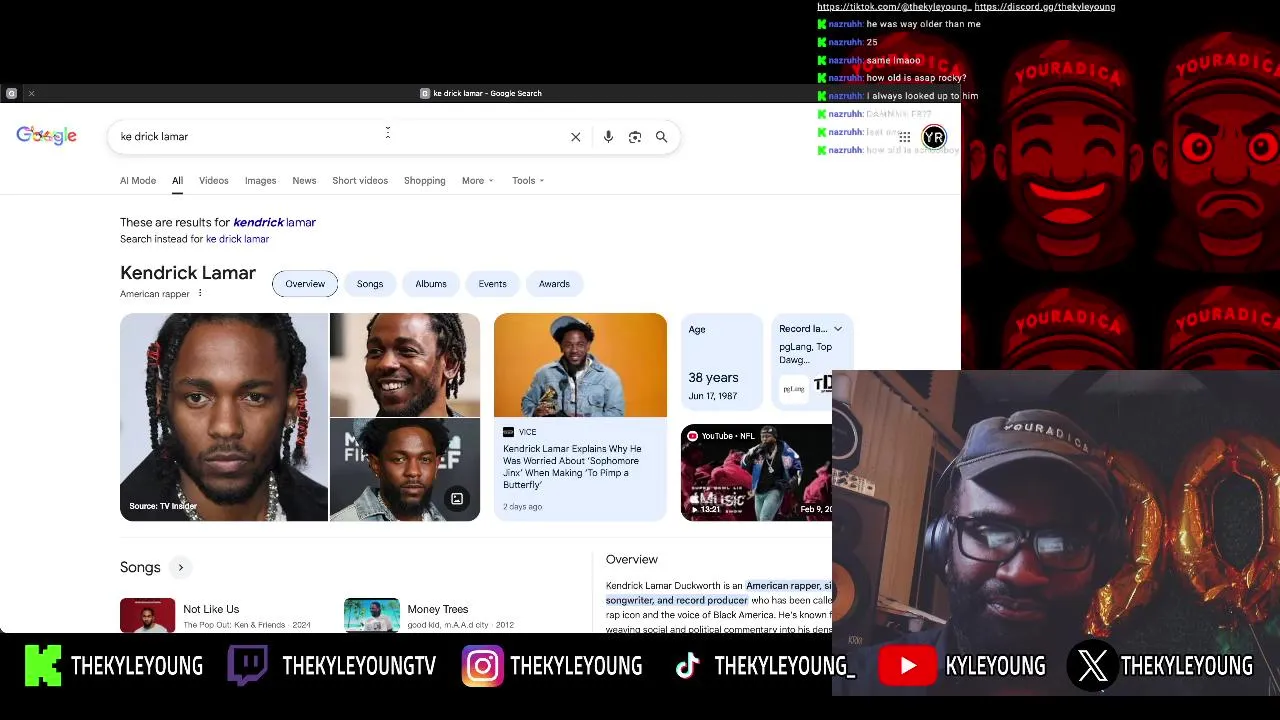
Task: Click the magnifying glass search icon
Action: pos(661,137)
